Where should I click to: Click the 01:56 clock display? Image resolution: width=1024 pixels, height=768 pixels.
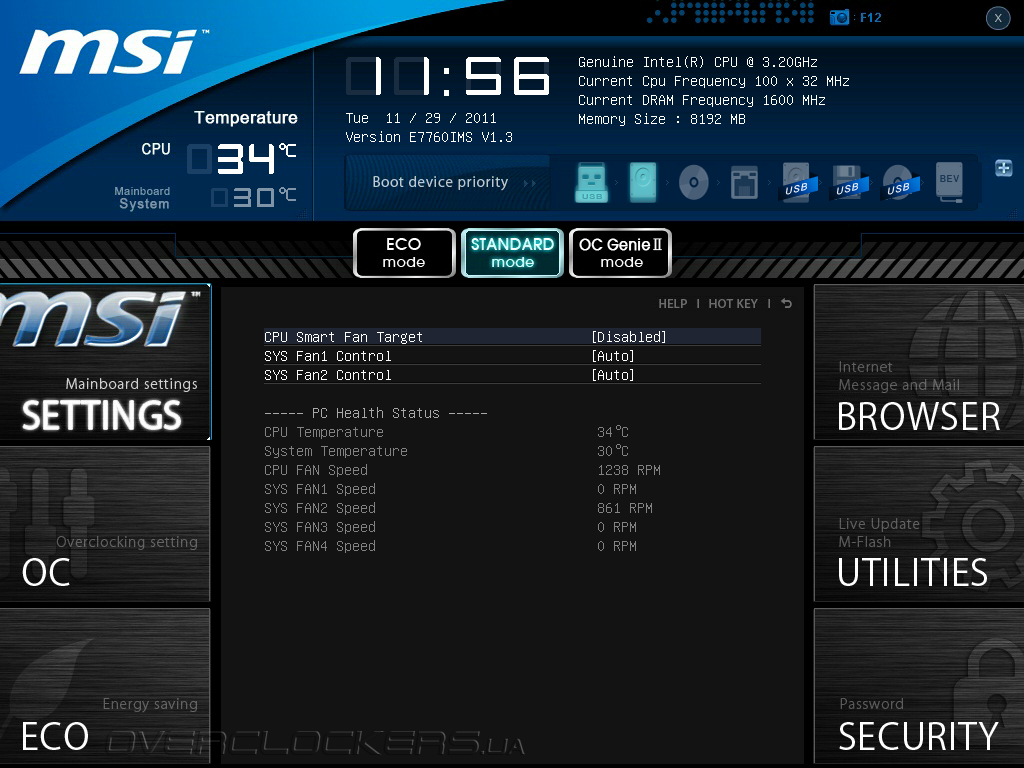448,76
